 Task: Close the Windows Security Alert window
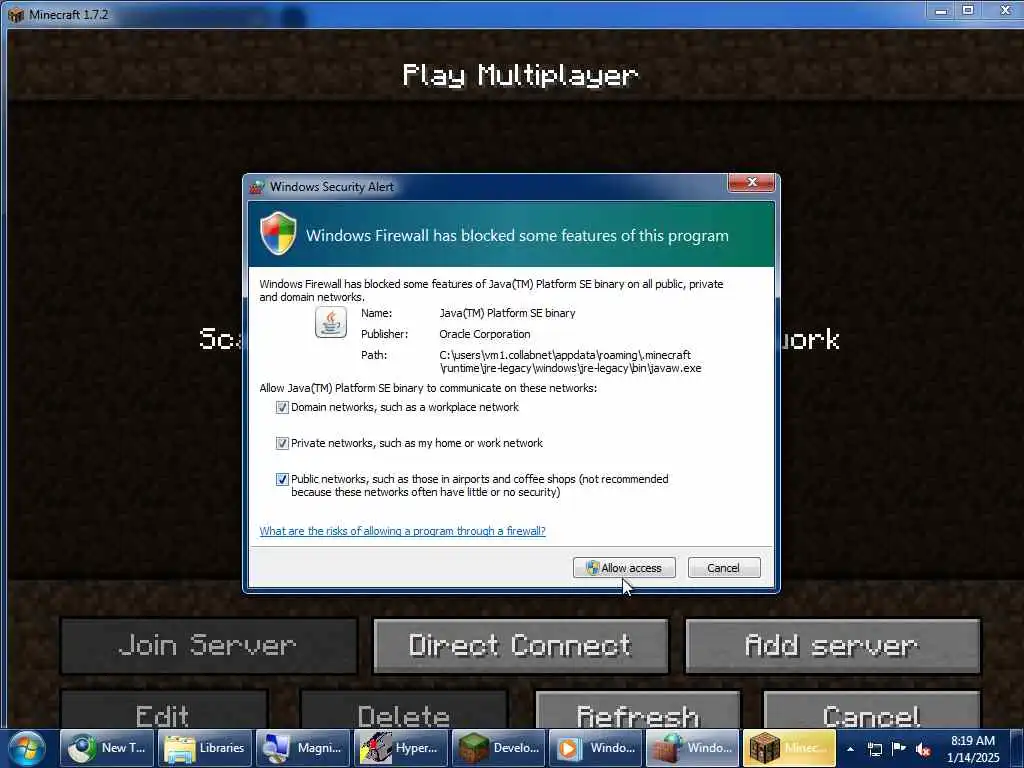tap(751, 182)
